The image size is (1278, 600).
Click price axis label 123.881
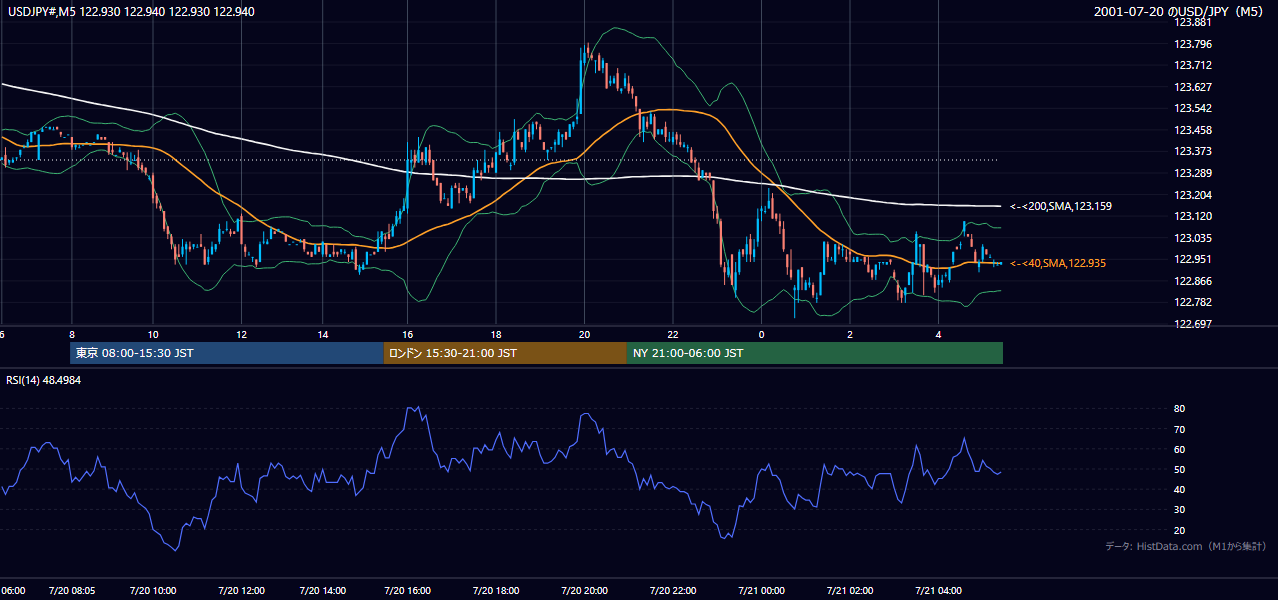tap(1192, 22)
